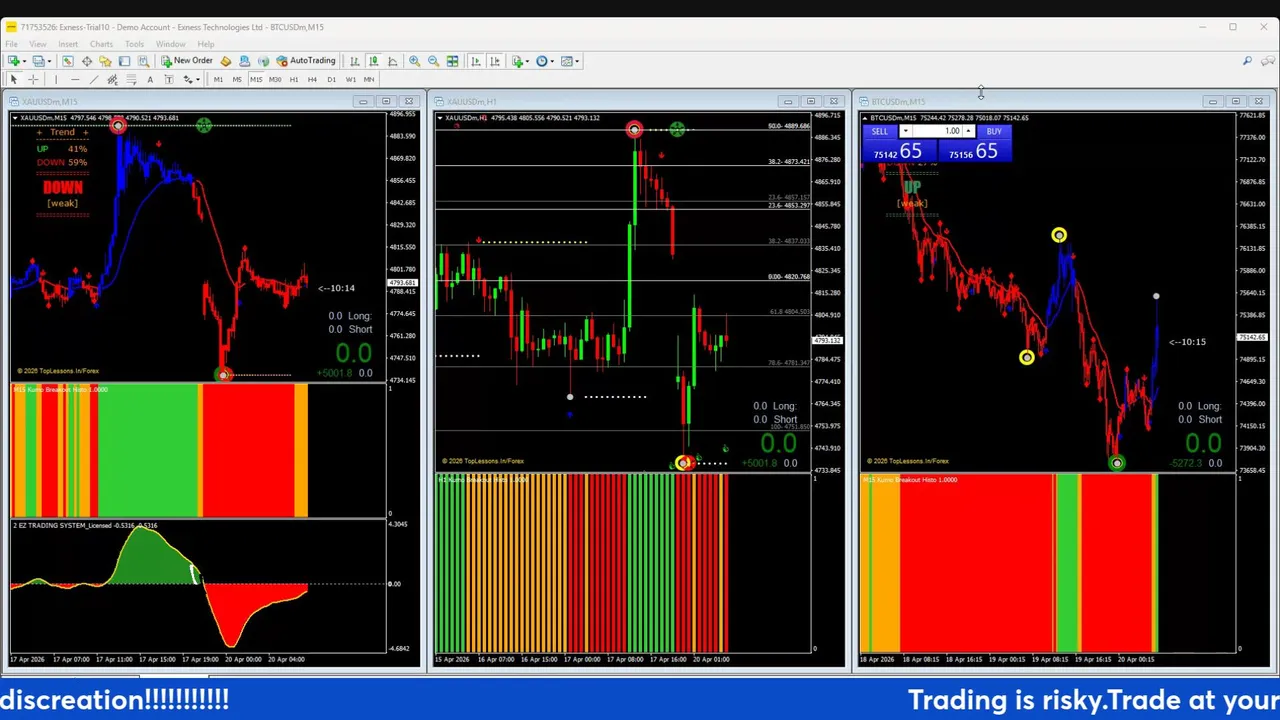Open MetaEditor (yellow book icon)
This screenshot has width=1280, height=720.
[225, 61]
